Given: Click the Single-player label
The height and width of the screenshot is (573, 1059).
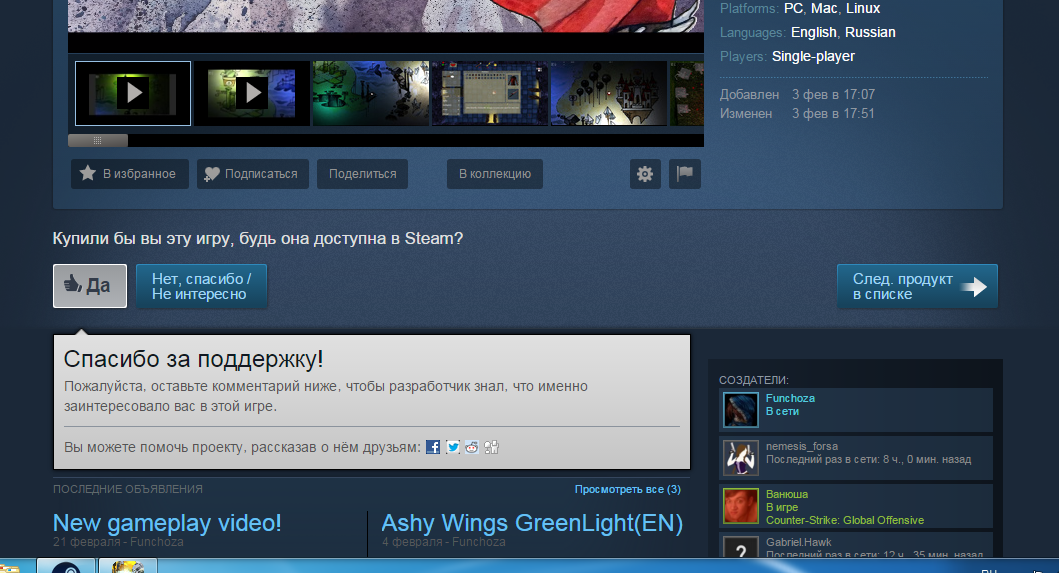Looking at the screenshot, I should [x=813, y=56].
